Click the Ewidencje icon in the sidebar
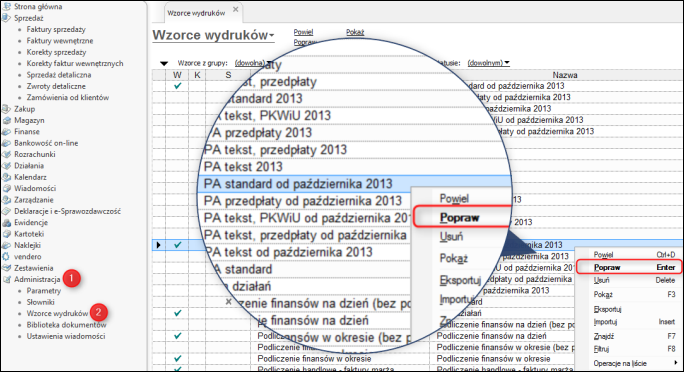The height and width of the screenshot is (372, 684). tap(6, 222)
